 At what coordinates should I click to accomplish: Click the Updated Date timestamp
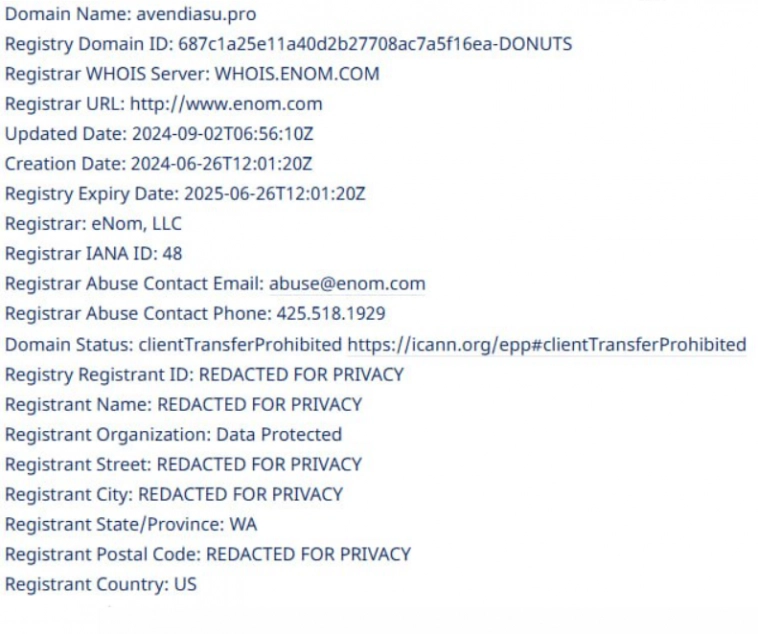point(220,134)
